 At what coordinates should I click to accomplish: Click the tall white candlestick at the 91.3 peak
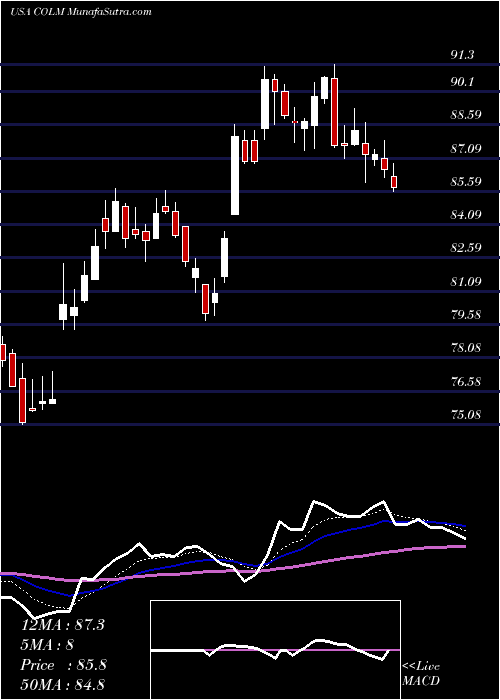point(265,103)
